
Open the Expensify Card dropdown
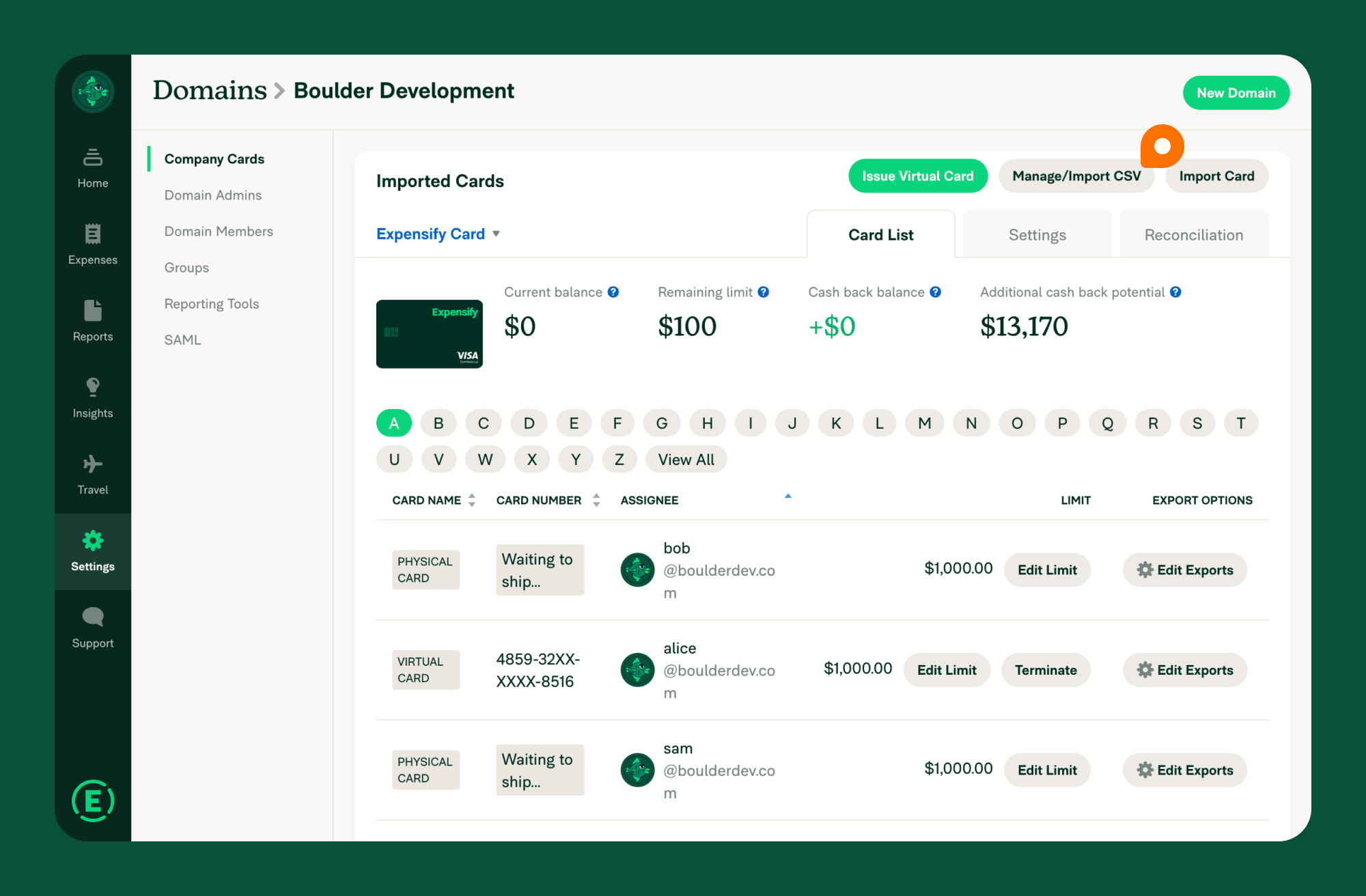[x=438, y=234]
